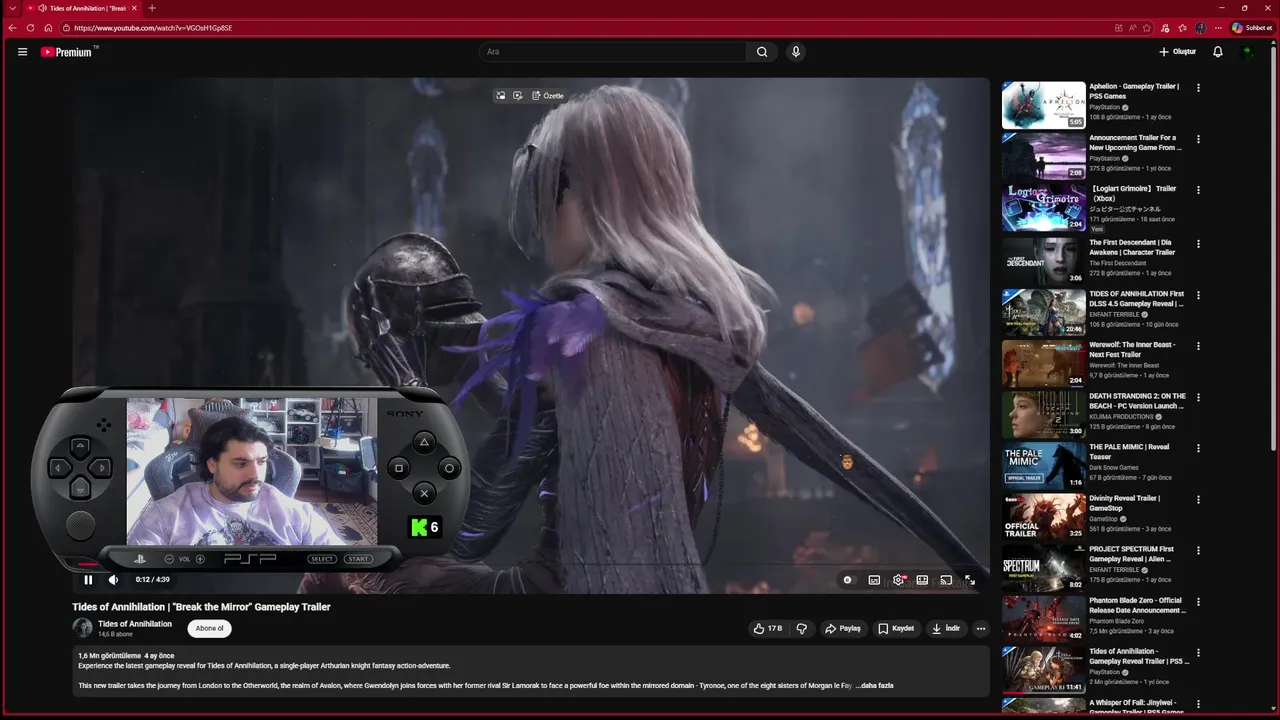Click Kaydet save button
This screenshot has height=720, width=1280.
[896, 628]
